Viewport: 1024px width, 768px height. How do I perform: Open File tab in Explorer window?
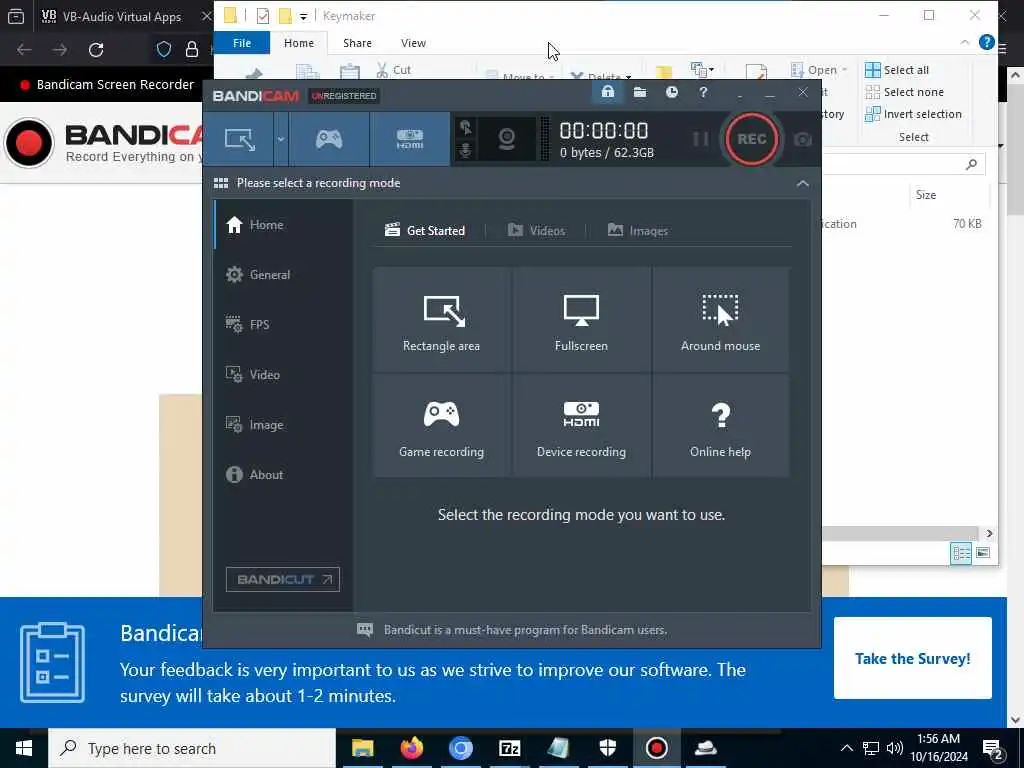tap(242, 43)
